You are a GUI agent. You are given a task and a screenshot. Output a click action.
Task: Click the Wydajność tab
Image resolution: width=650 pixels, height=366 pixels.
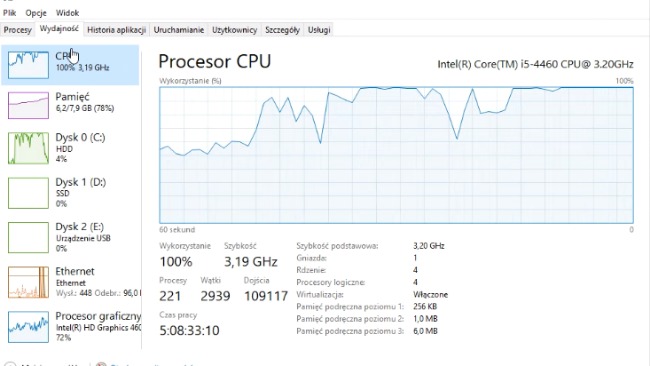[x=59, y=29]
